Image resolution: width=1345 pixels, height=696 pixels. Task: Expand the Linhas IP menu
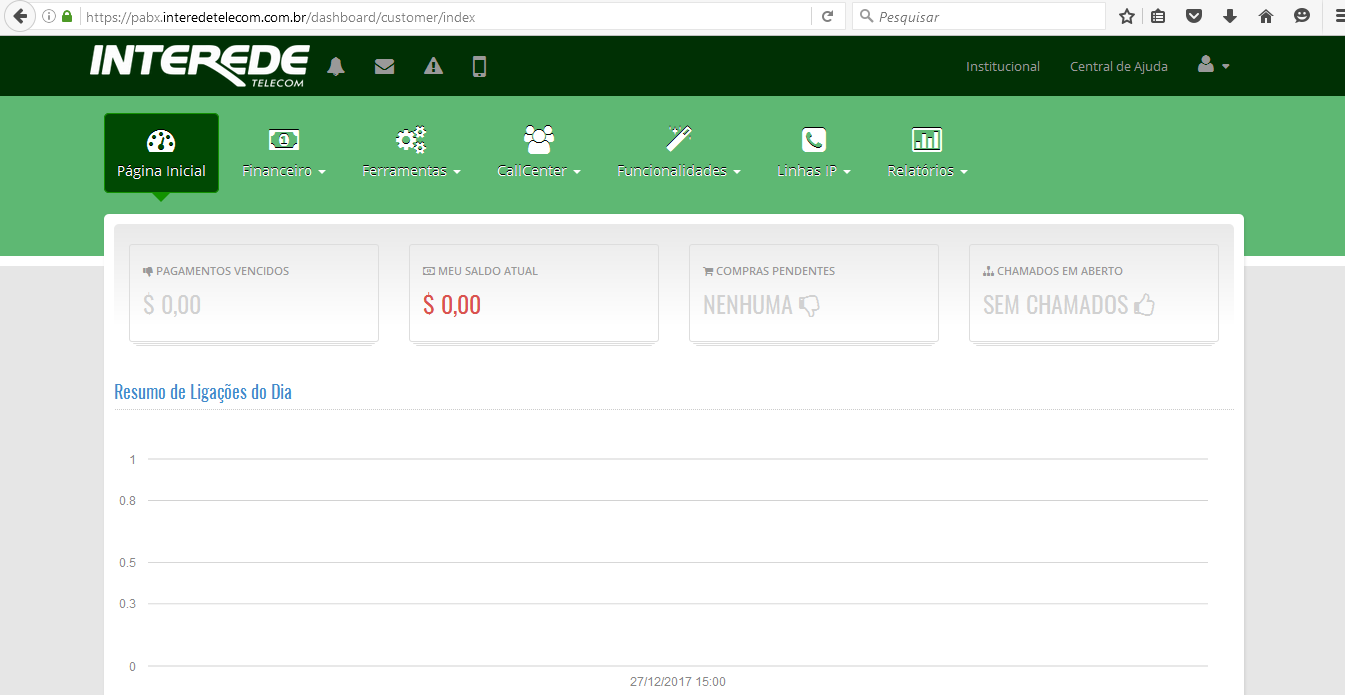[813, 154]
